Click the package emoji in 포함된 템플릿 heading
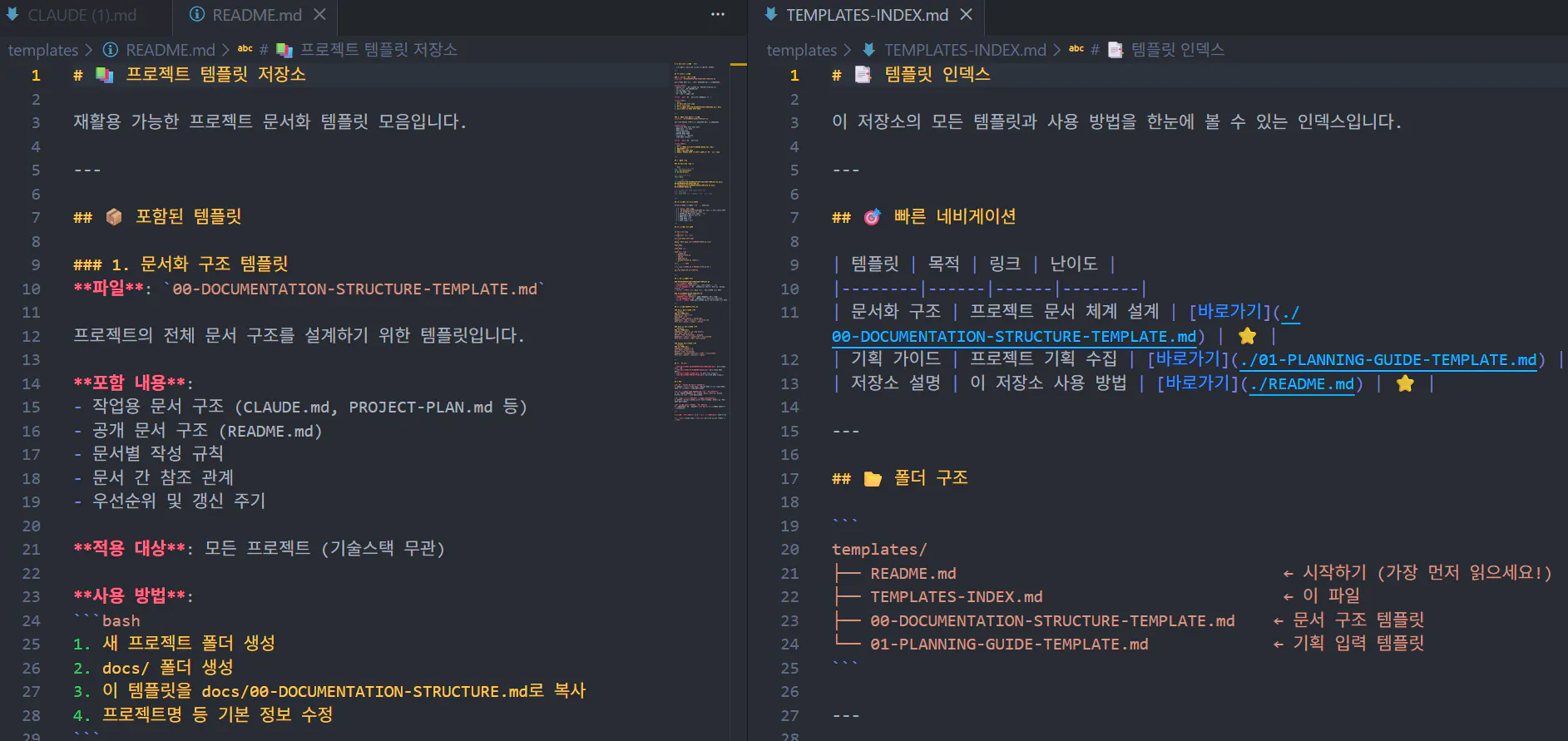Image resolution: width=1568 pixels, height=741 pixels. (x=114, y=217)
